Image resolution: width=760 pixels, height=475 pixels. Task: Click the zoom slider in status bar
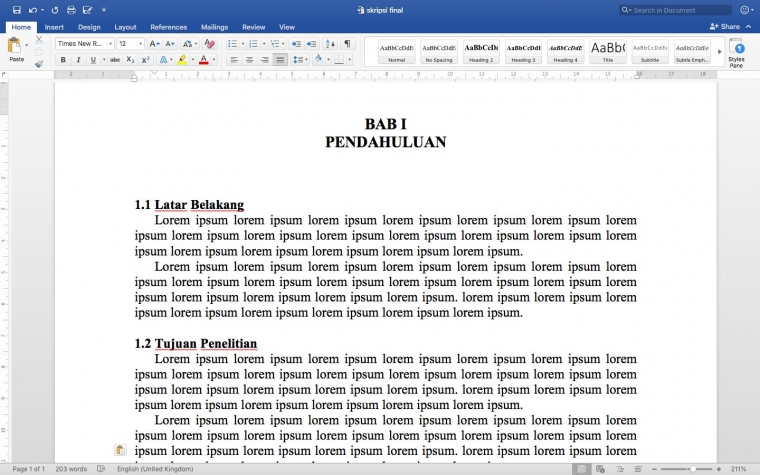[693, 469]
